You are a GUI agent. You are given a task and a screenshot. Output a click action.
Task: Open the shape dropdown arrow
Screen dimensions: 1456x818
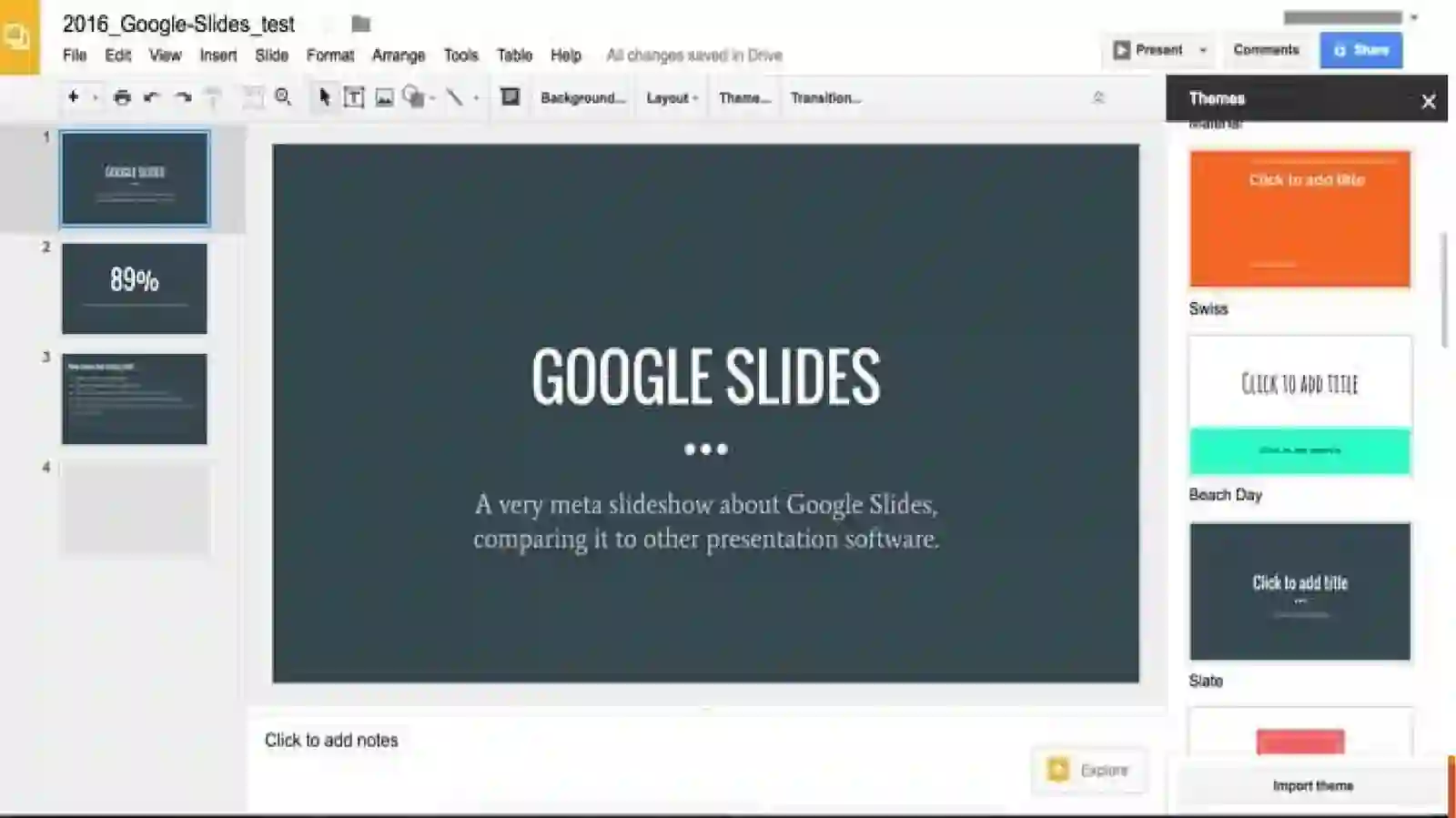click(x=432, y=98)
